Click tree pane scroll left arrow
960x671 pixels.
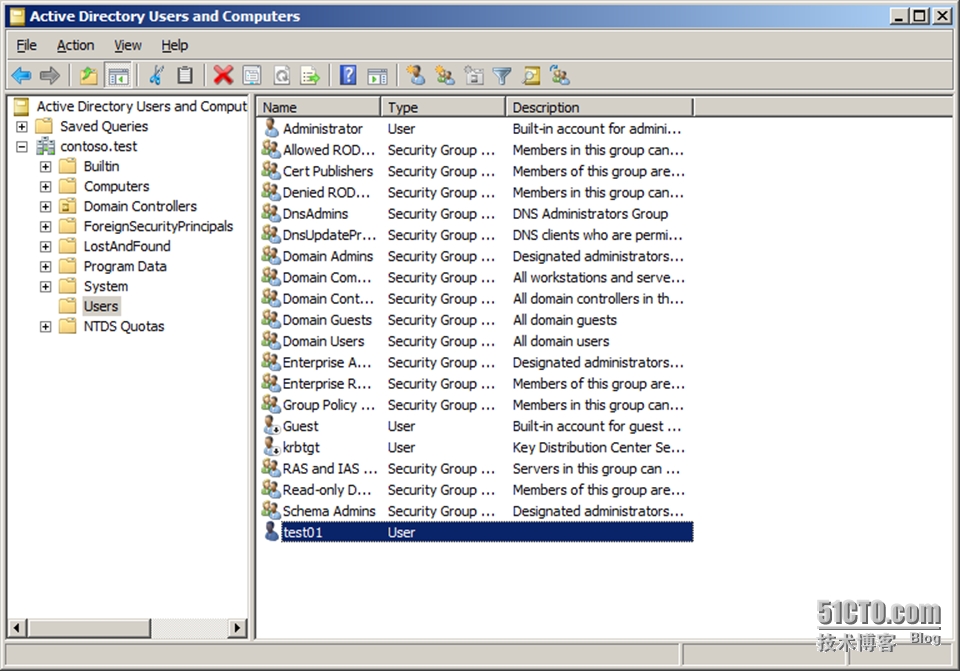point(17,628)
